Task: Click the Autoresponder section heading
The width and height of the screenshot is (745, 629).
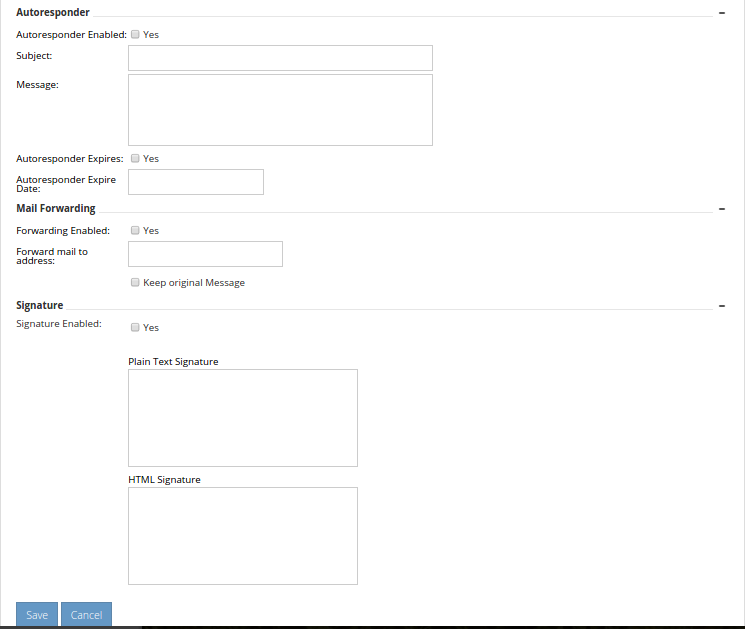Action: click(53, 12)
